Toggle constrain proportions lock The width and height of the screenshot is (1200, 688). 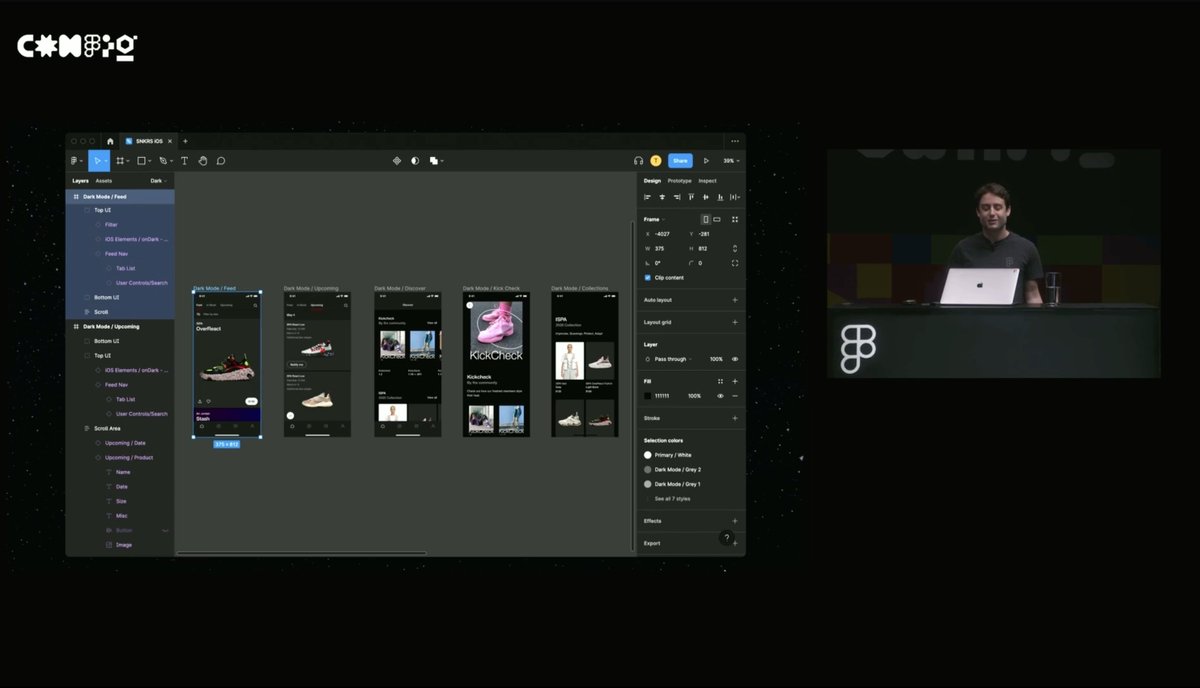(735, 248)
